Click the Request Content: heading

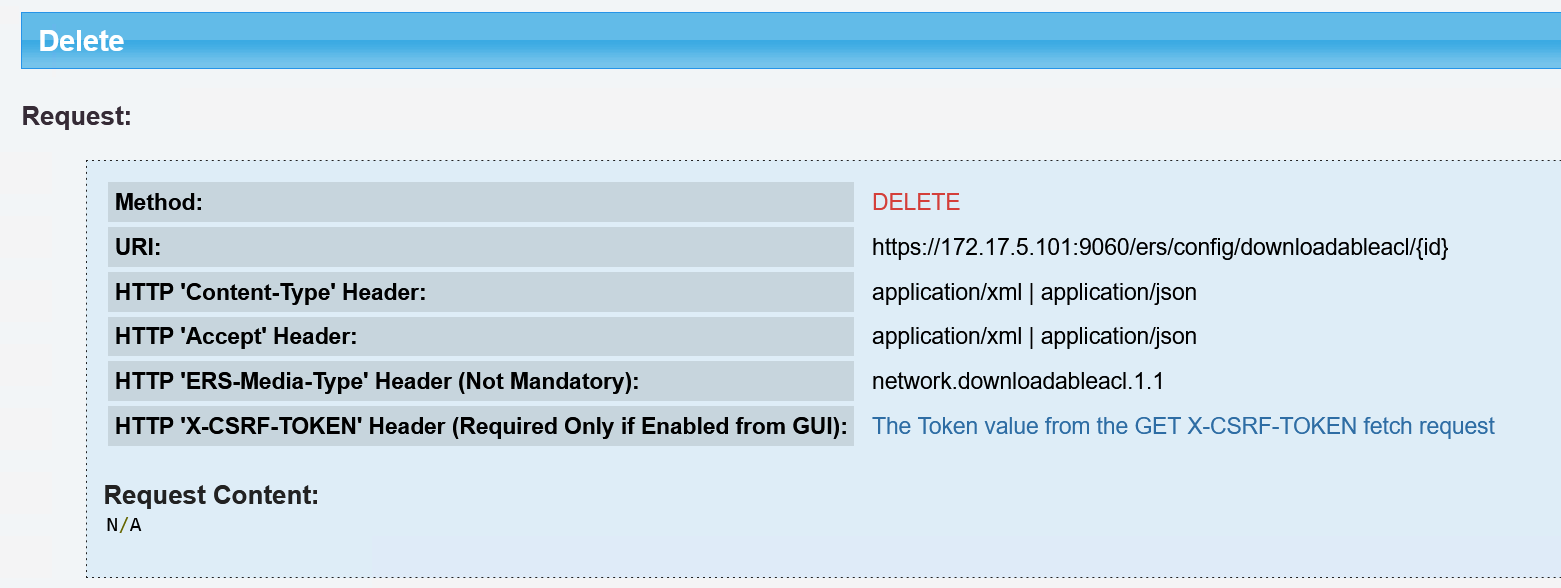coord(211,495)
